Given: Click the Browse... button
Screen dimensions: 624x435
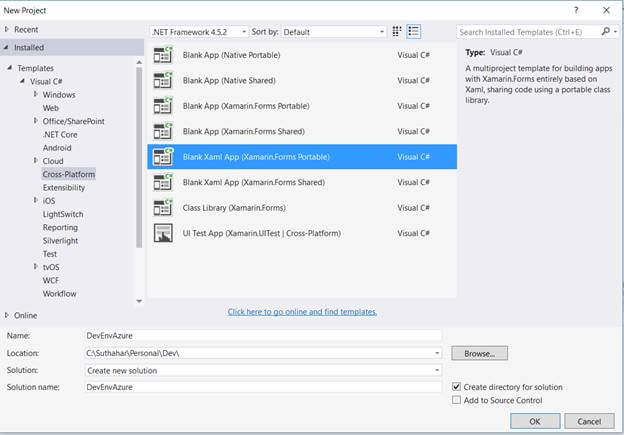Looking at the screenshot, I should pyautogui.click(x=479, y=353).
